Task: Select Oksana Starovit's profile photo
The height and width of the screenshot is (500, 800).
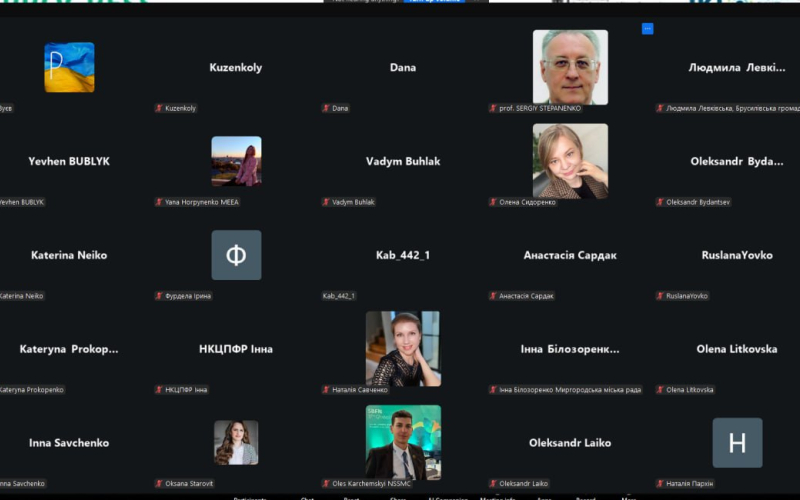Action: (x=236, y=443)
